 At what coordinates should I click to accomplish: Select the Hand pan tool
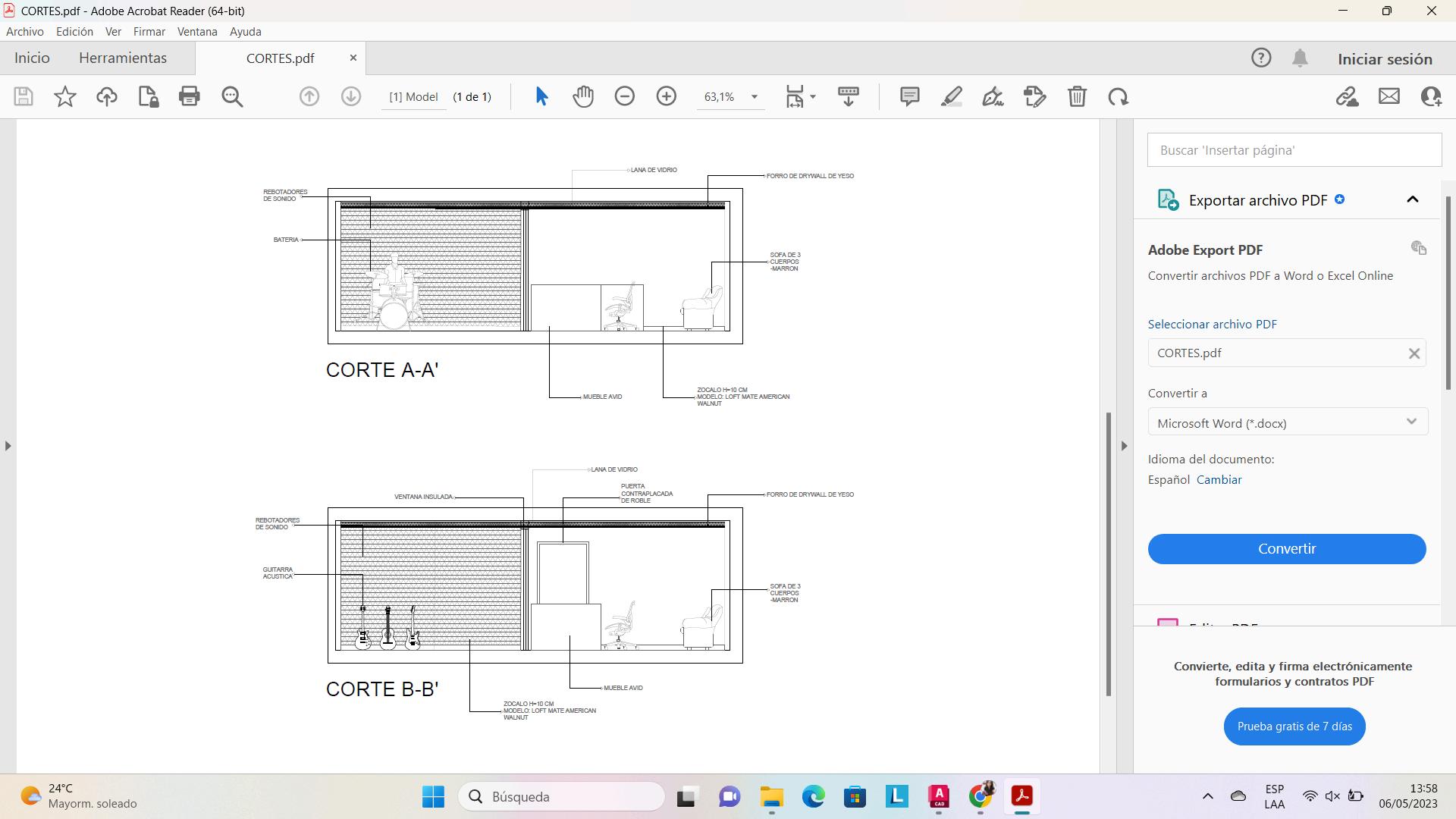click(x=582, y=96)
